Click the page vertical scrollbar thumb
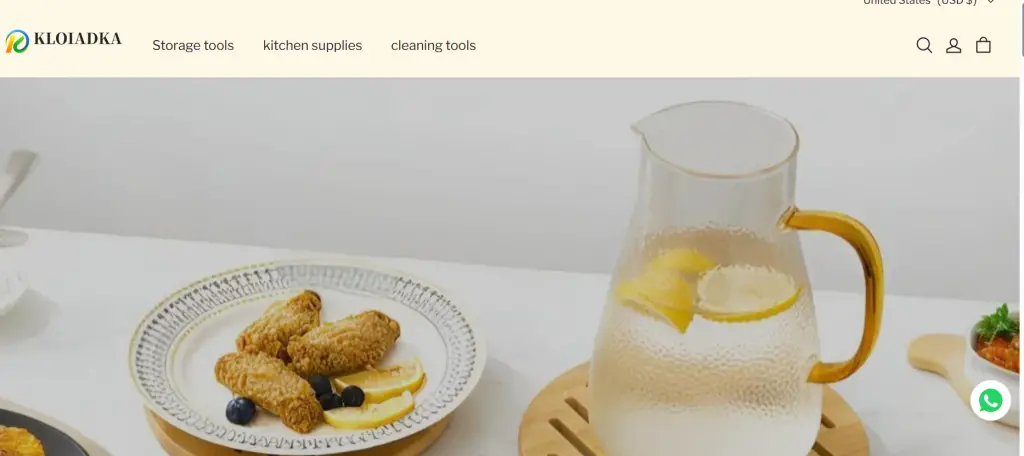Viewport: 1024px width, 456px height. point(1021,28)
